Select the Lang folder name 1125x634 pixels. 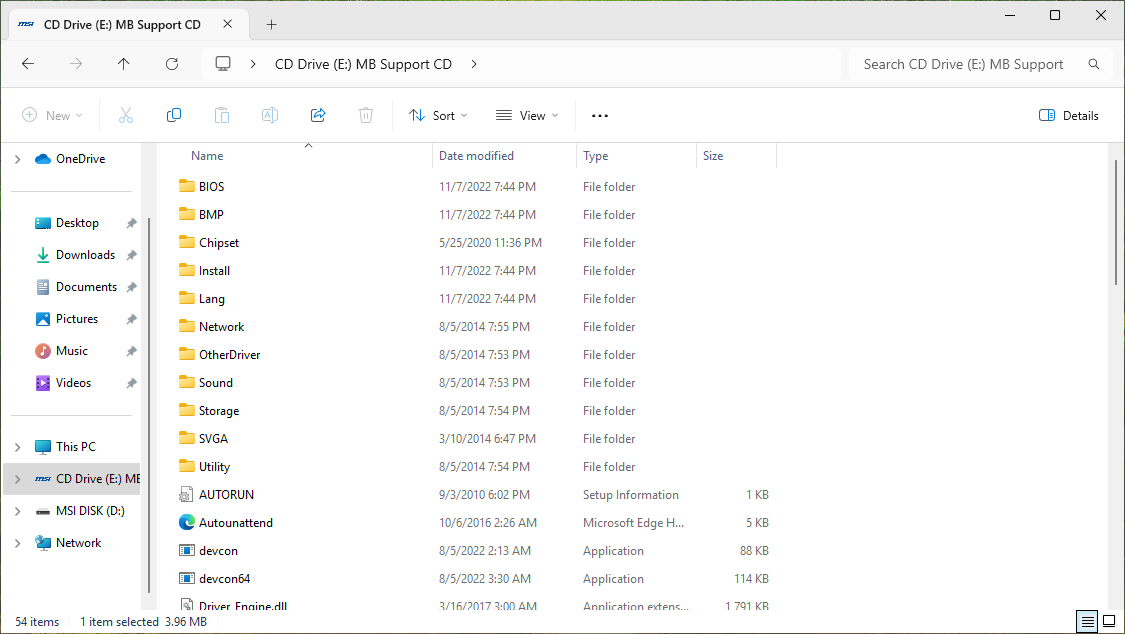coord(212,298)
